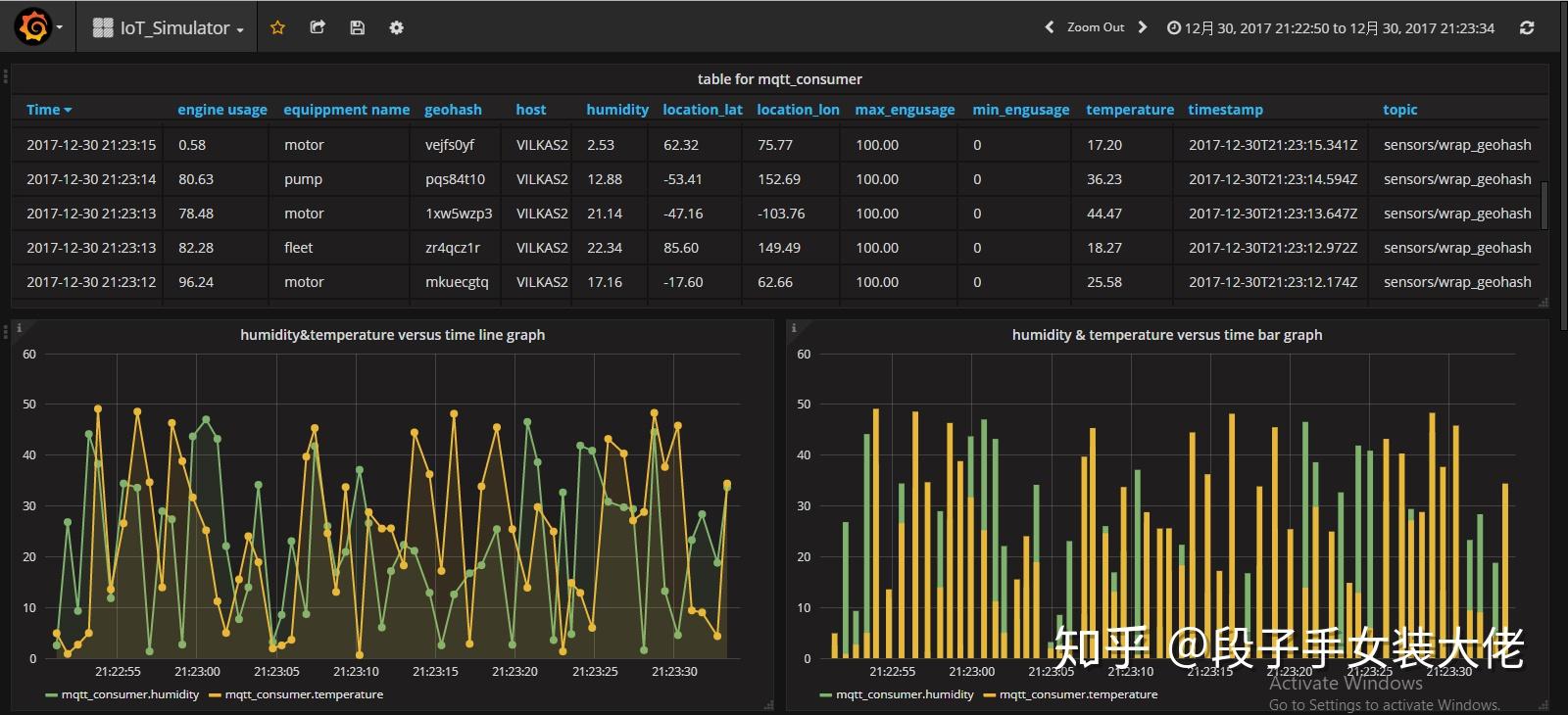This screenshot has height=715, width=1568.
Task: Open the time range picker
Action: (1331, 28)
